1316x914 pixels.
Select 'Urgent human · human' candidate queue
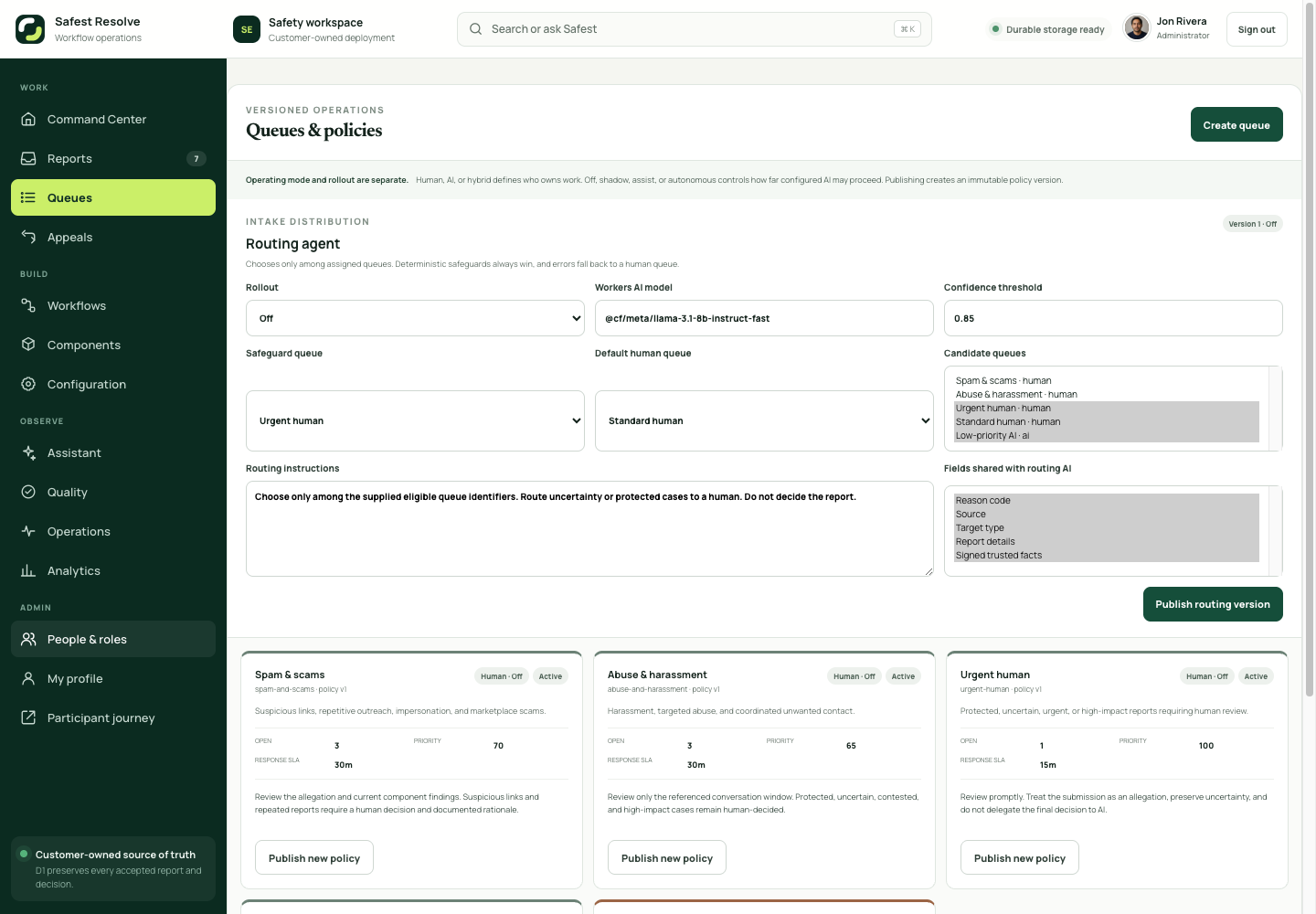(1107, 408)
